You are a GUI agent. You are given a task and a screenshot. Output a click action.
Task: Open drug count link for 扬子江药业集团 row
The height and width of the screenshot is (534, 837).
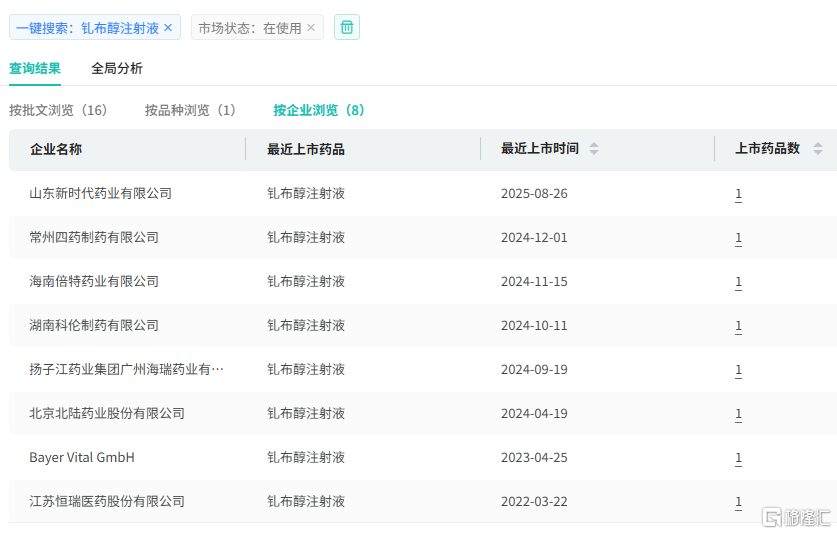coord(738,370)
